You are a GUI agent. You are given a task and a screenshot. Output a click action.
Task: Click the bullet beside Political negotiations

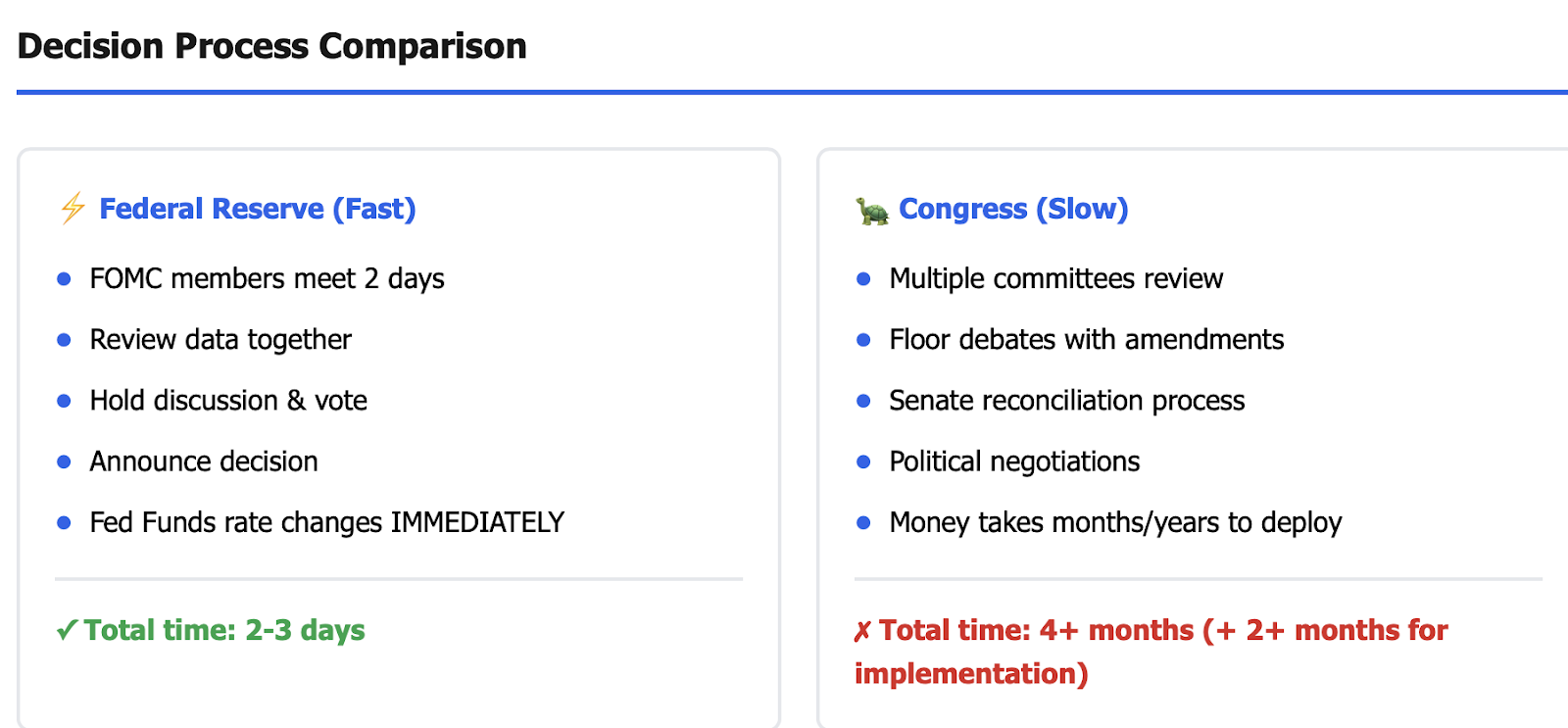[863, 461]
